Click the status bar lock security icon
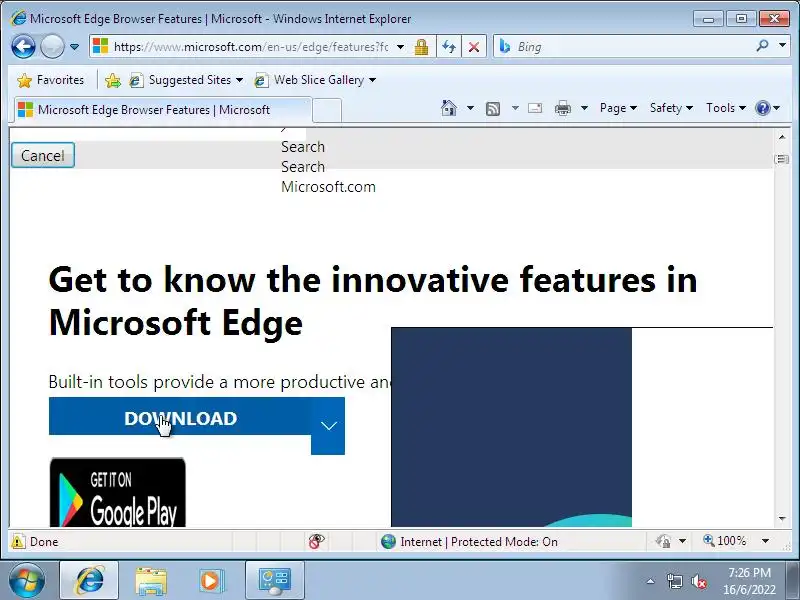Screen dimensions: 800x600 (663, 541)
